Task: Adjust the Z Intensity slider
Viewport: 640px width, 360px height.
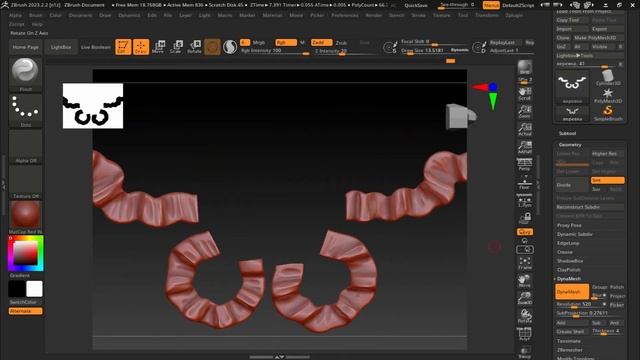Action: [345, 51]
